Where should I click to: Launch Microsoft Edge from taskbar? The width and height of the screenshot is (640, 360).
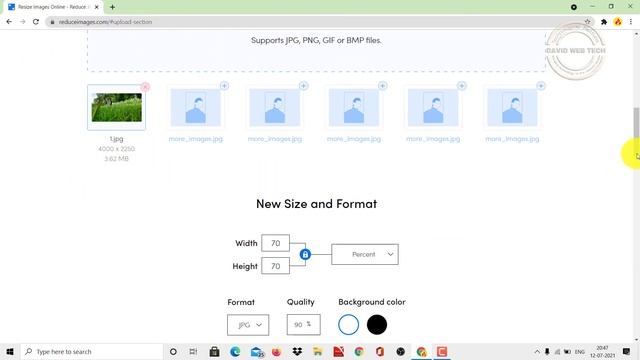235,351
